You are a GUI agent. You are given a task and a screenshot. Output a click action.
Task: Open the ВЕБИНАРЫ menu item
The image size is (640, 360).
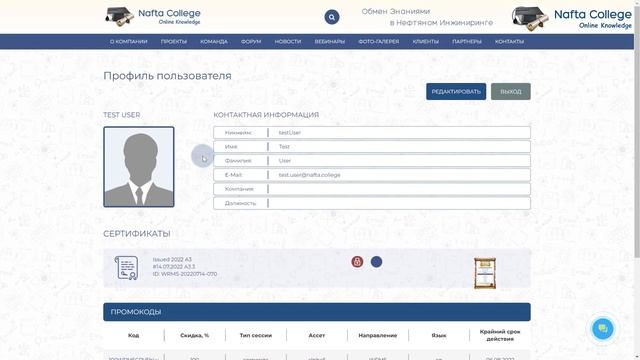pyautogui.click(x=330, y=42)
